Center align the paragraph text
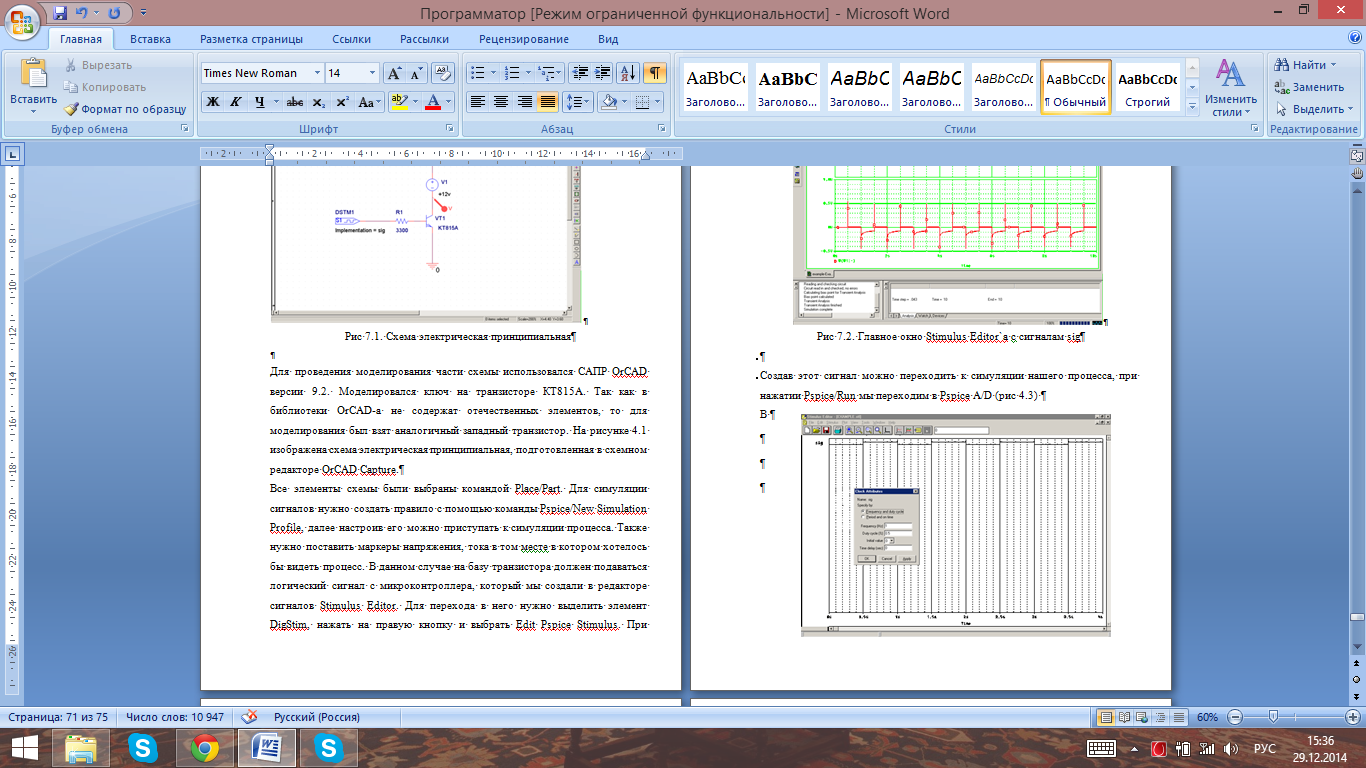The height and width of the screenshot is (768, 1366). coord(501,102)
